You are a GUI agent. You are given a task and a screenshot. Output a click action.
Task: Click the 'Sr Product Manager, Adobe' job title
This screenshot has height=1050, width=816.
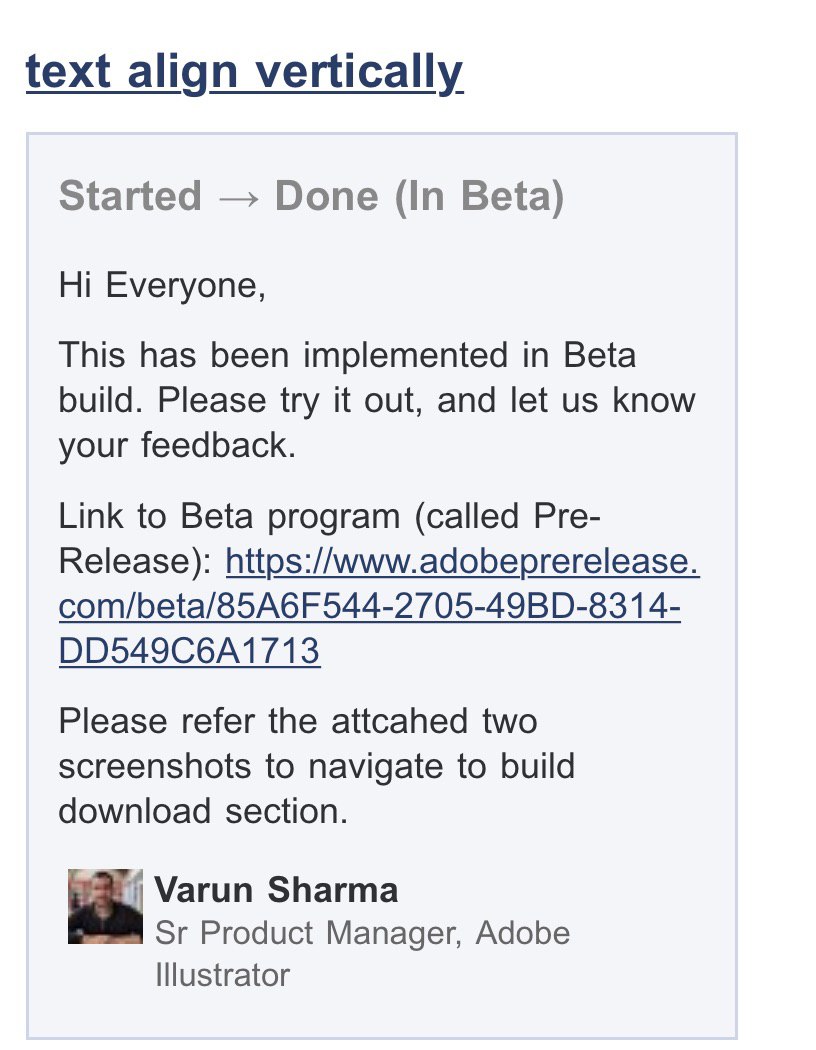pos(362,933)
